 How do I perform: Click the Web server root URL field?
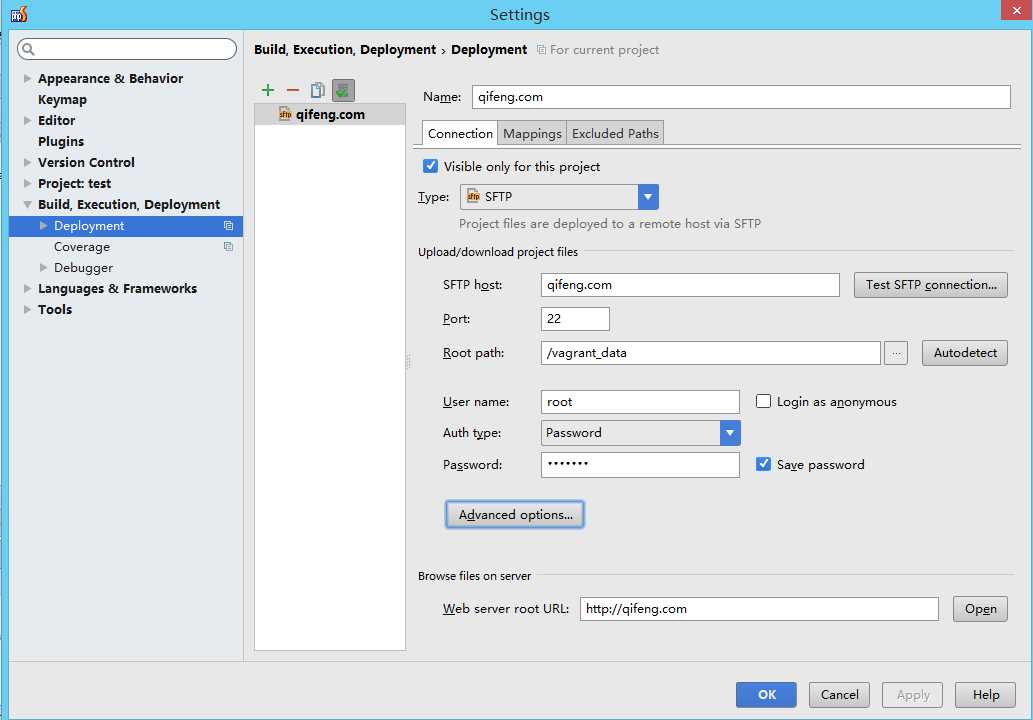[x=759, y=609]
